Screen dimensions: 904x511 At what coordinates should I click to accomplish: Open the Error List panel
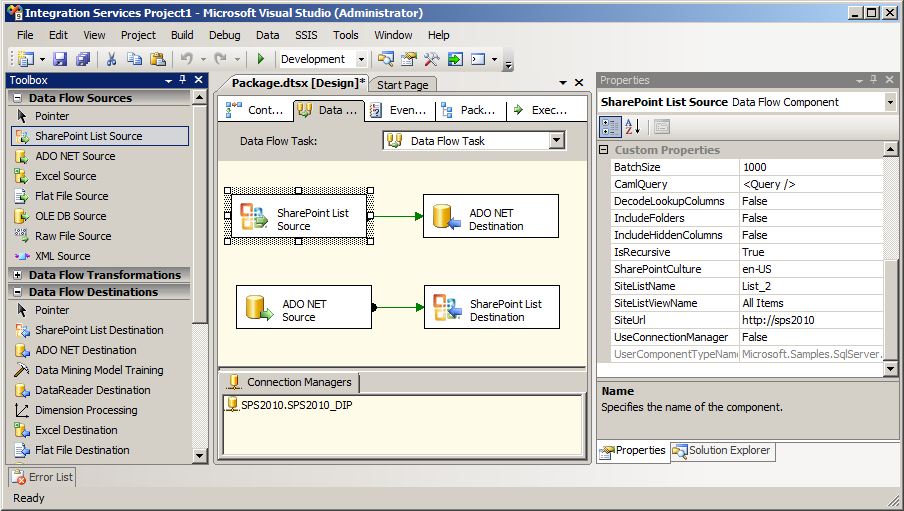coord(42,478)
